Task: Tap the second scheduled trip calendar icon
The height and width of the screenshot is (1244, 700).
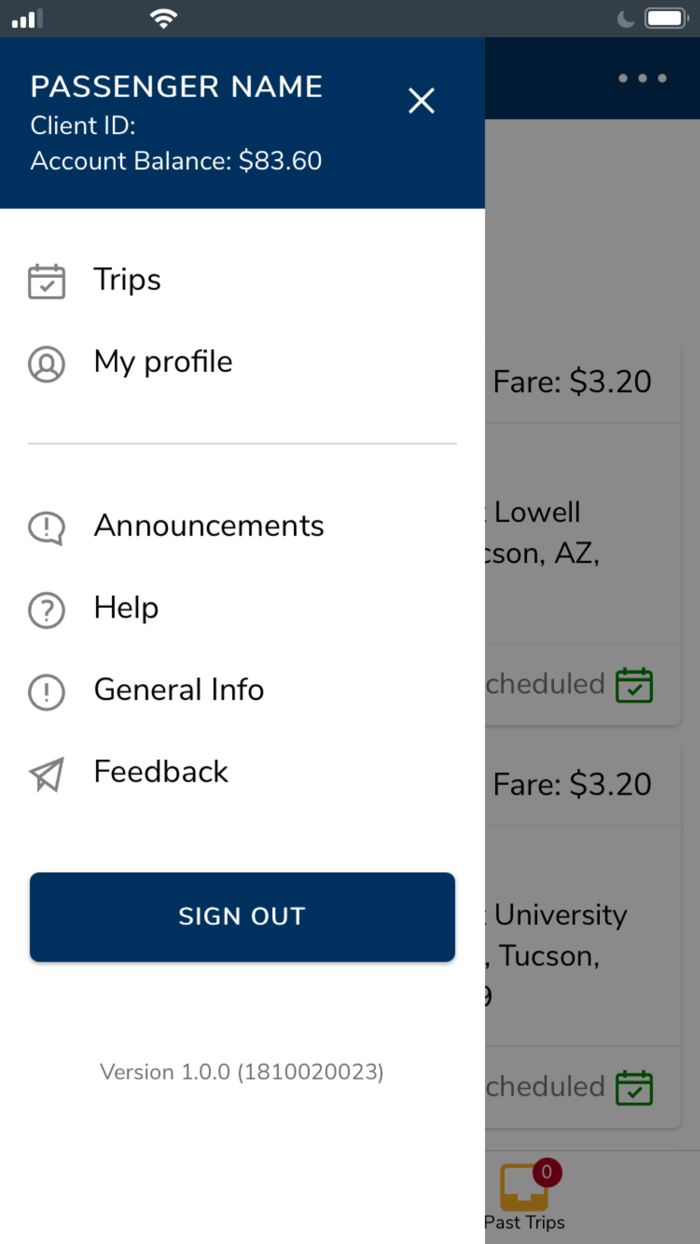Action: (634, 1087)
